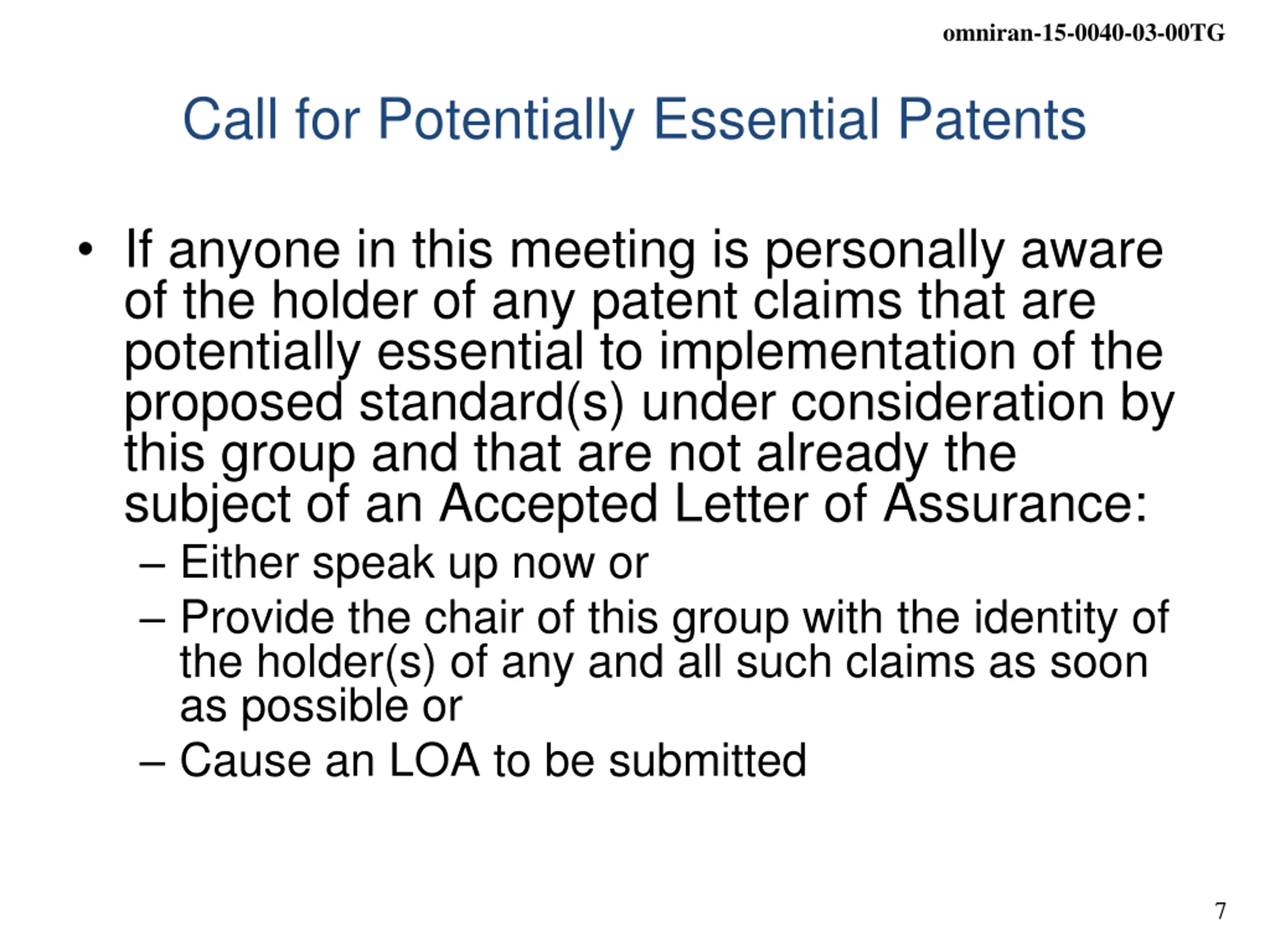The width and height of the screenshot is (1270, 952).
Task: Select the text 'If anyone in this meeting'
Action: (x=410, y=250)
